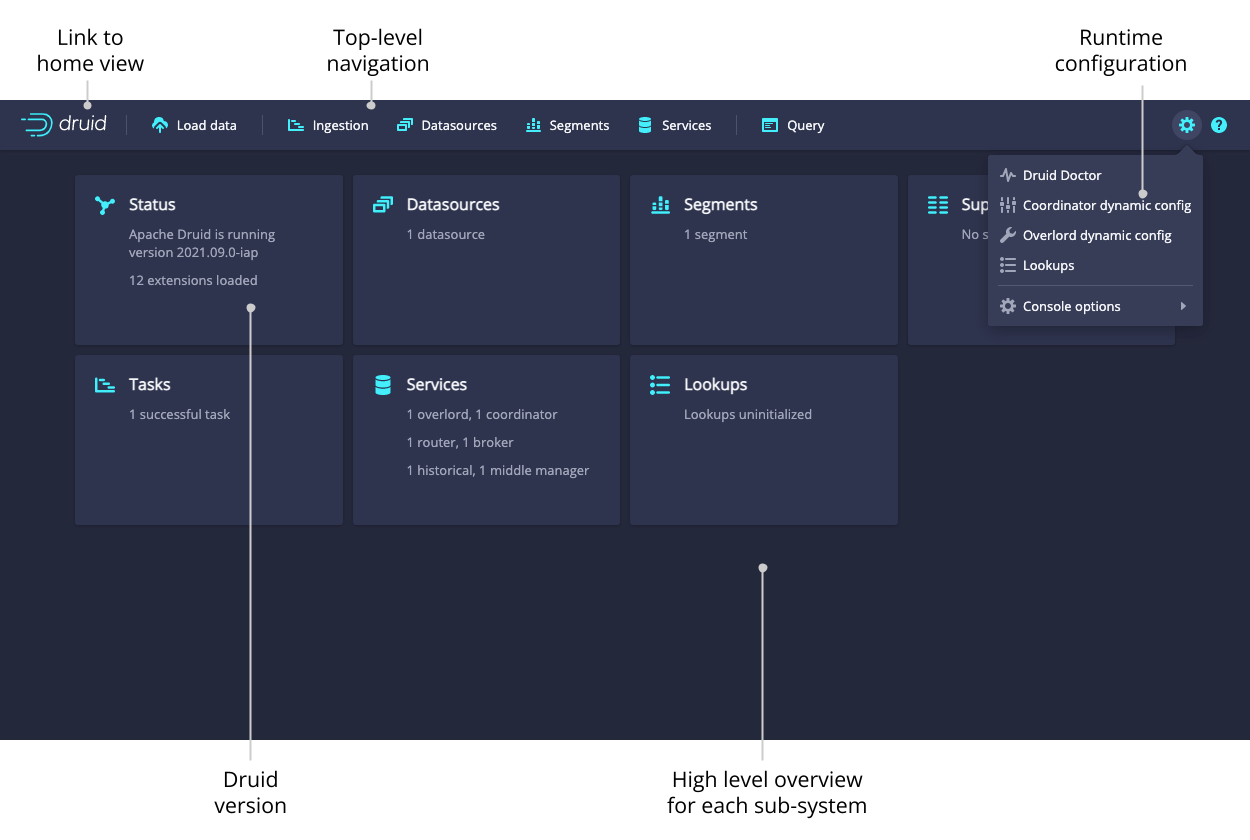Open the settings gear icon
The image size is (1250, 840).
1186,125
